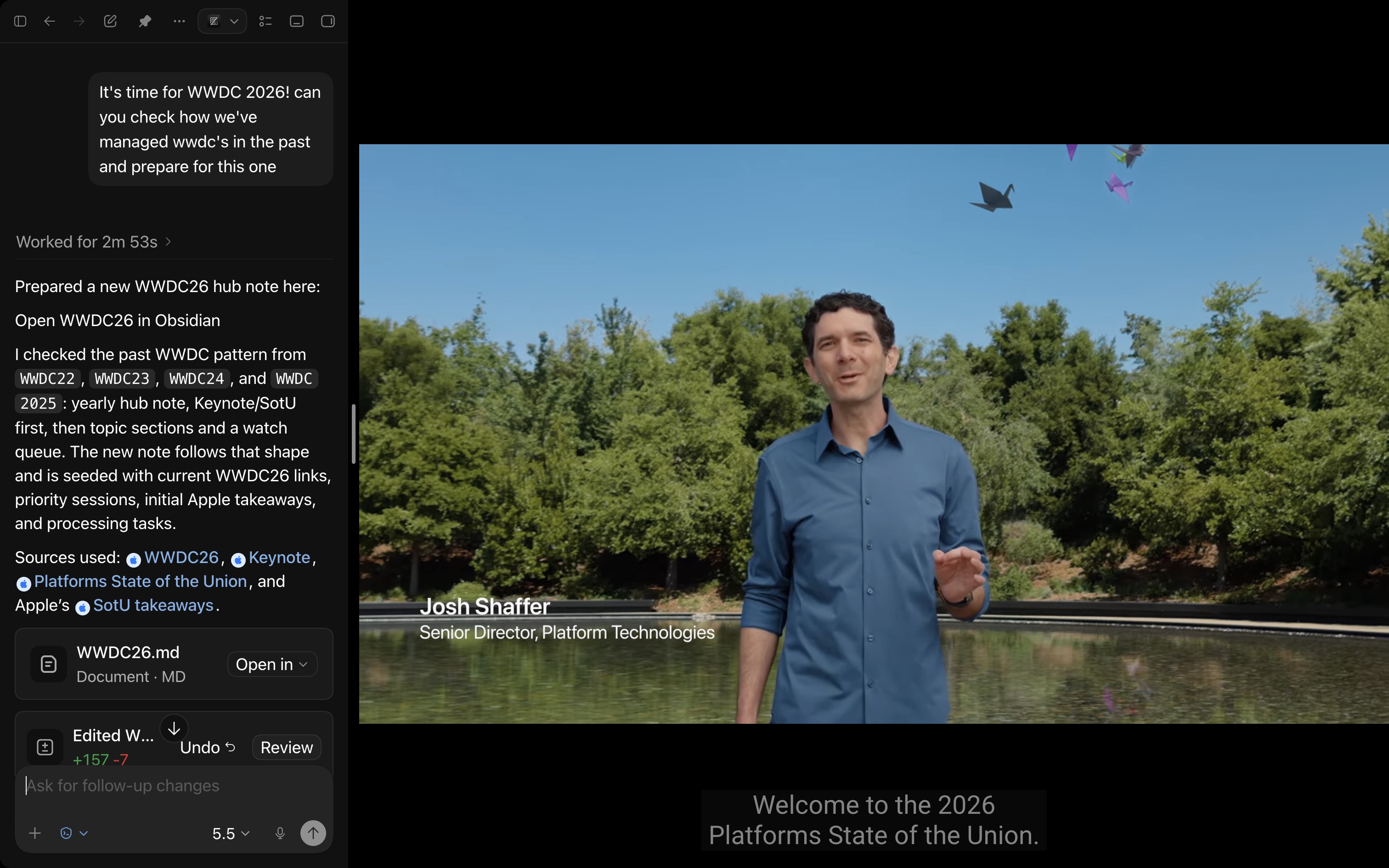The width and height of the screenshot is (1389, 868).
Task: Click the diff icon beside Edited W...
Action: pos(45,747)
